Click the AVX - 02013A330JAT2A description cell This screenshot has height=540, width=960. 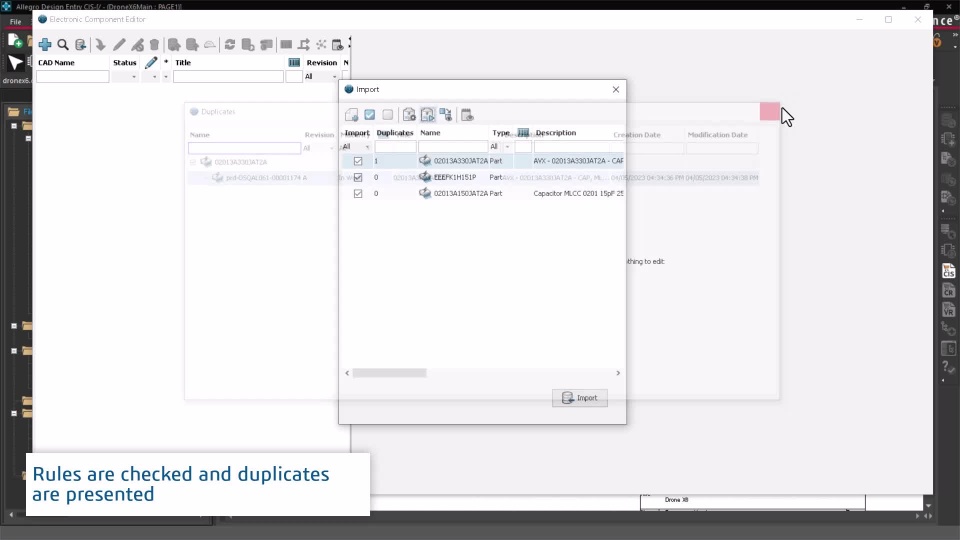click(x=579, y=161)
